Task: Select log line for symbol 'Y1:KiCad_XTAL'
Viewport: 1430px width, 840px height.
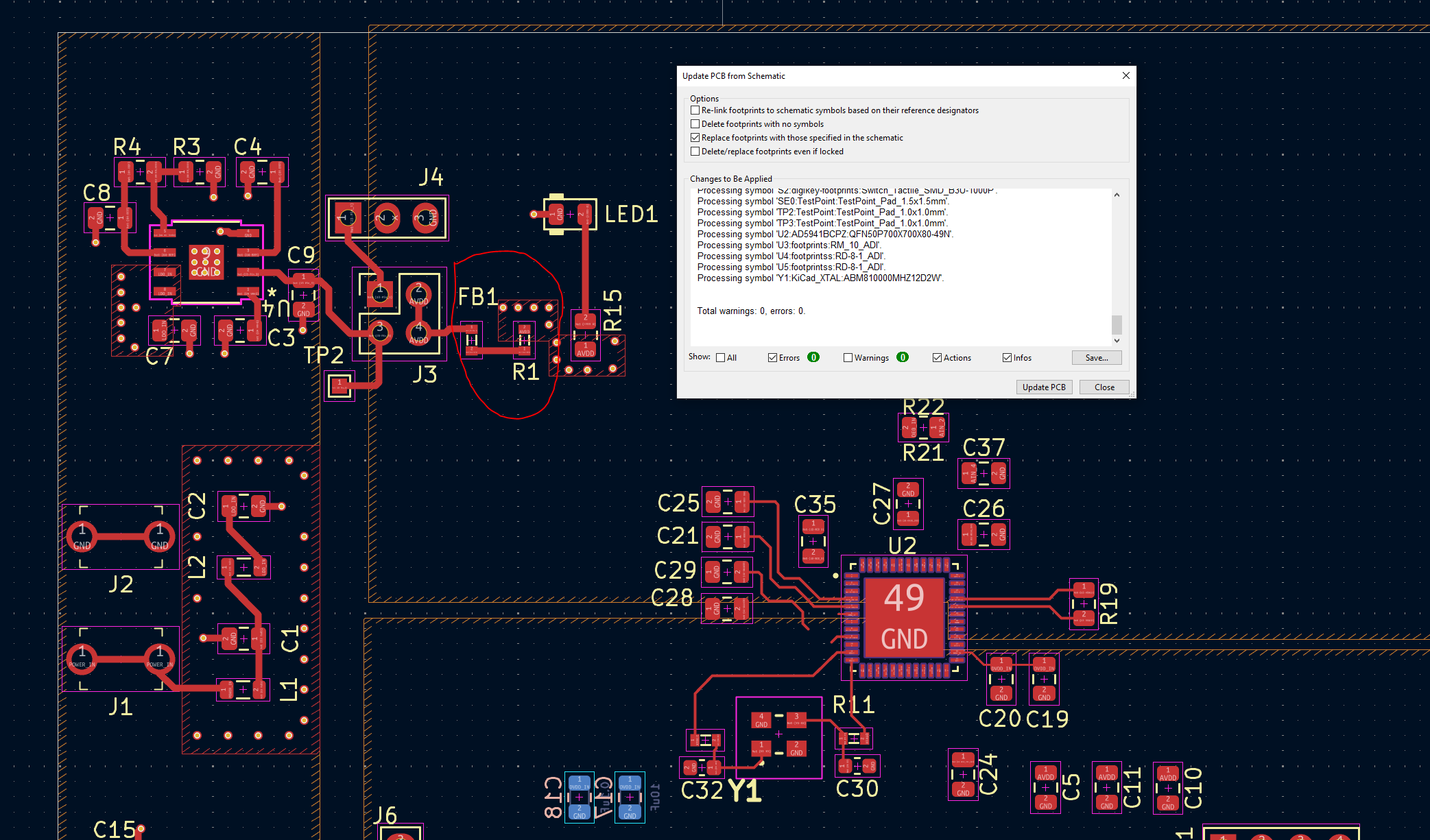Action: (820, 278)
